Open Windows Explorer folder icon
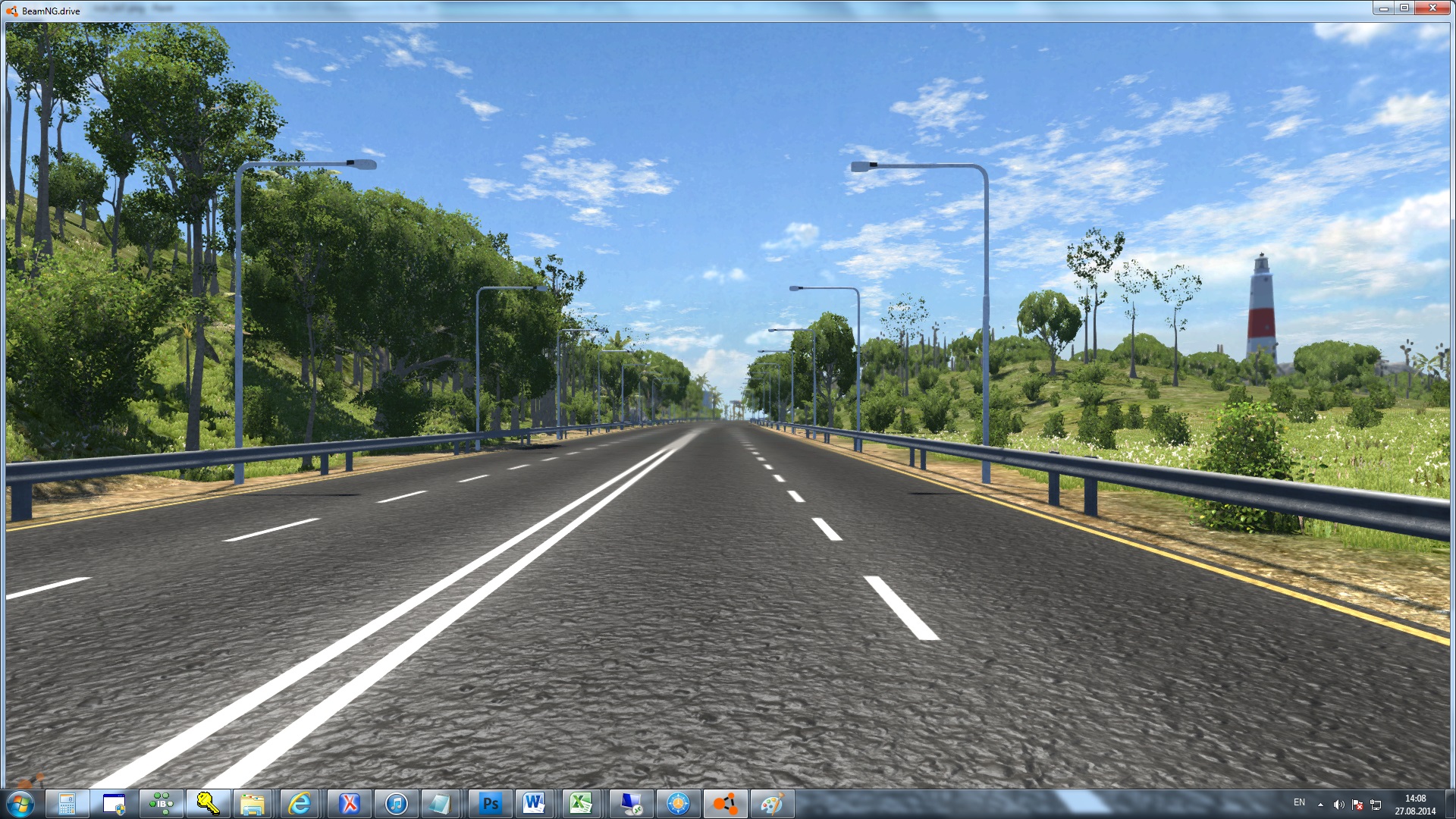Viewport: 1456px width, 819px height. point(253,804)
